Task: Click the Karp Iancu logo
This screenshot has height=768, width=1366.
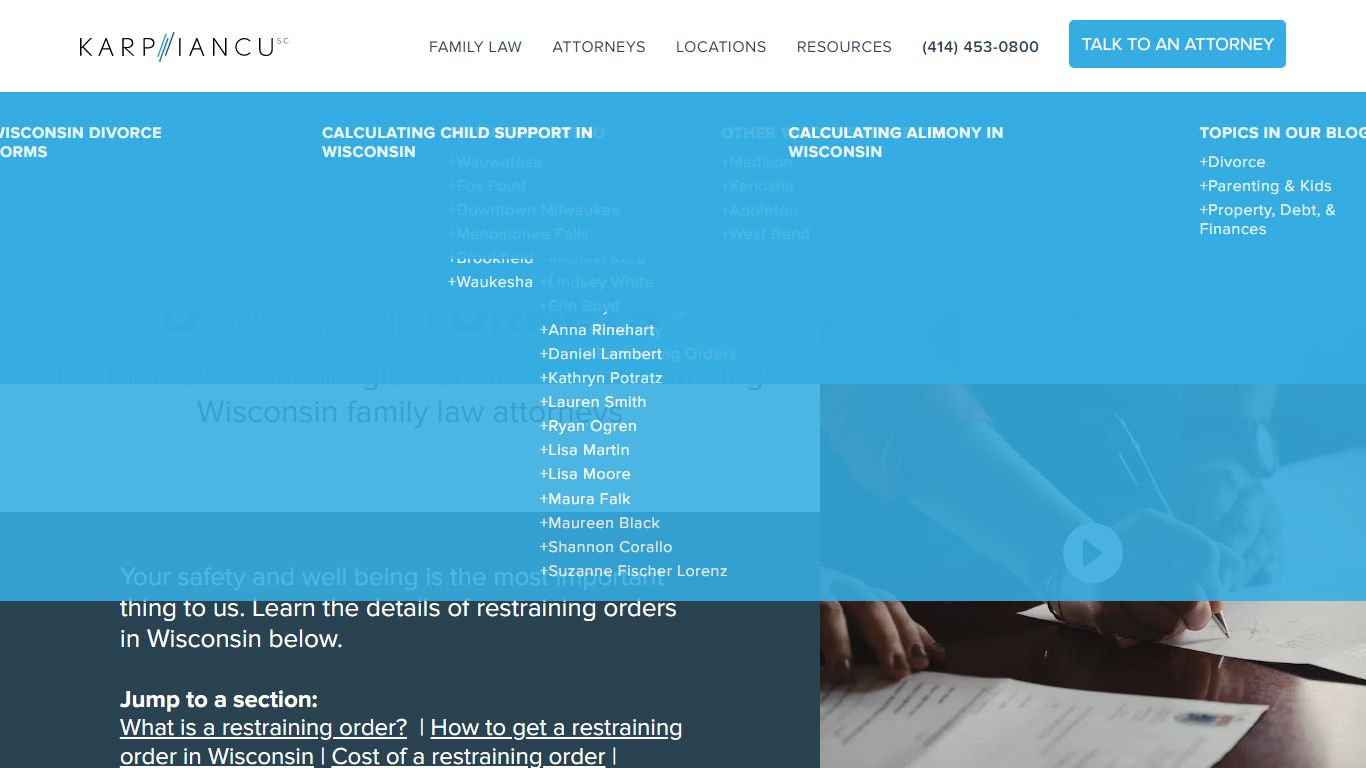Action: point(184,46)
